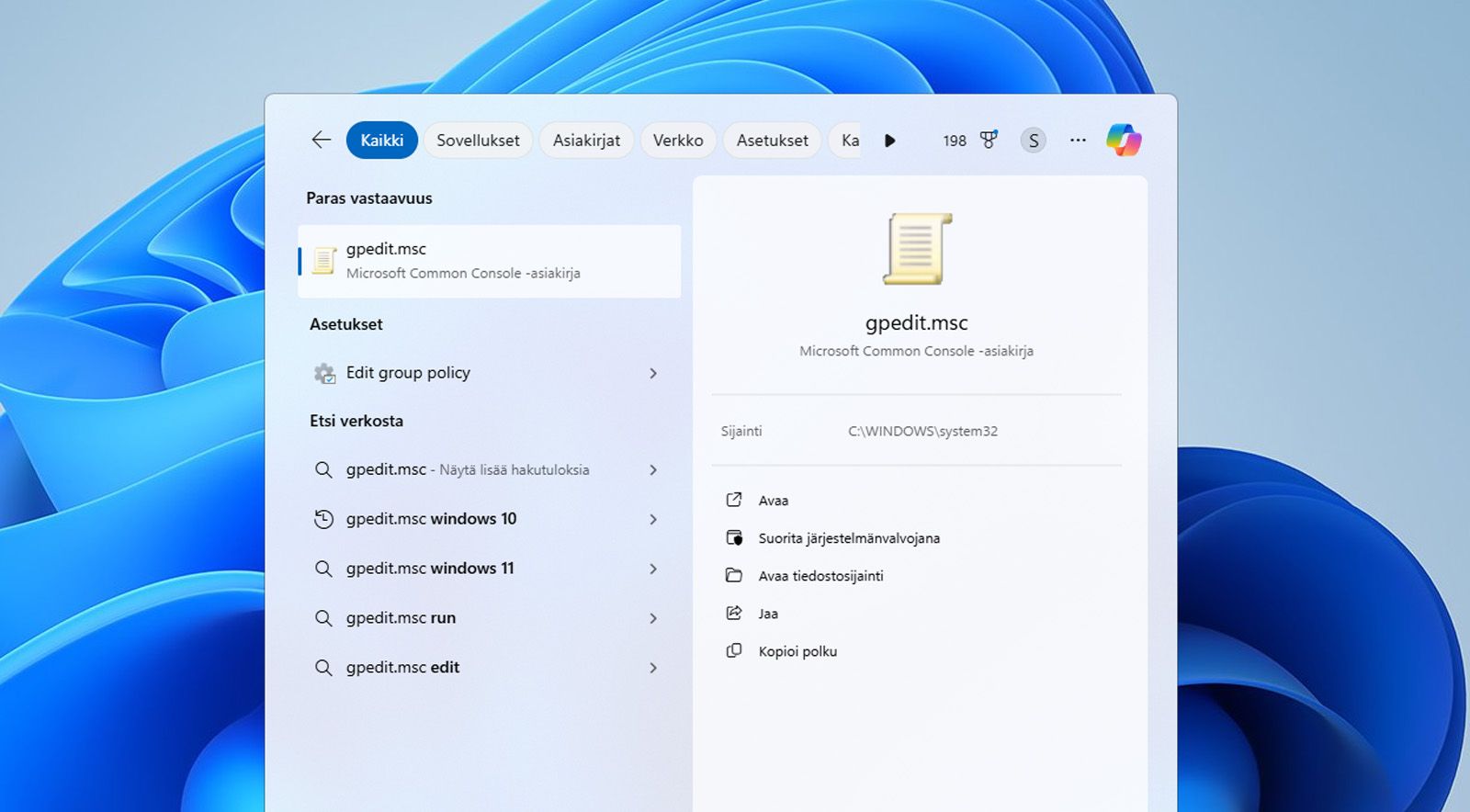Click the magnifier icon for gpedit.msc run
This screenshot has width=1470, height=812.
coord(323,618)
